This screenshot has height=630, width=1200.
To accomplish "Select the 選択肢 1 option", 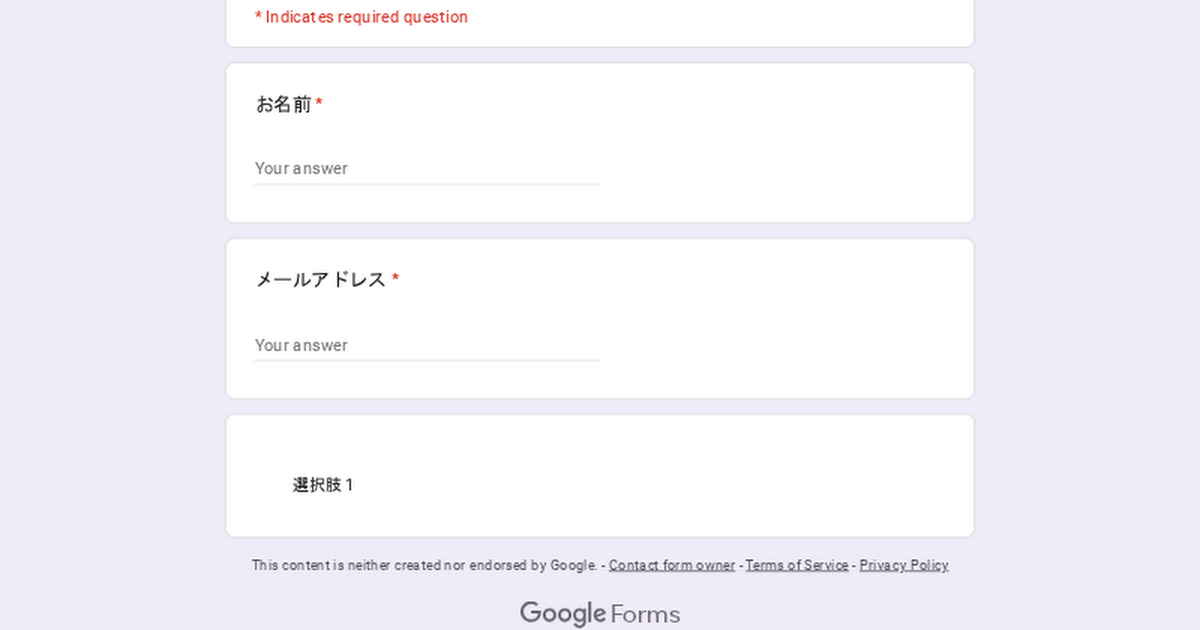I will 323,485.
